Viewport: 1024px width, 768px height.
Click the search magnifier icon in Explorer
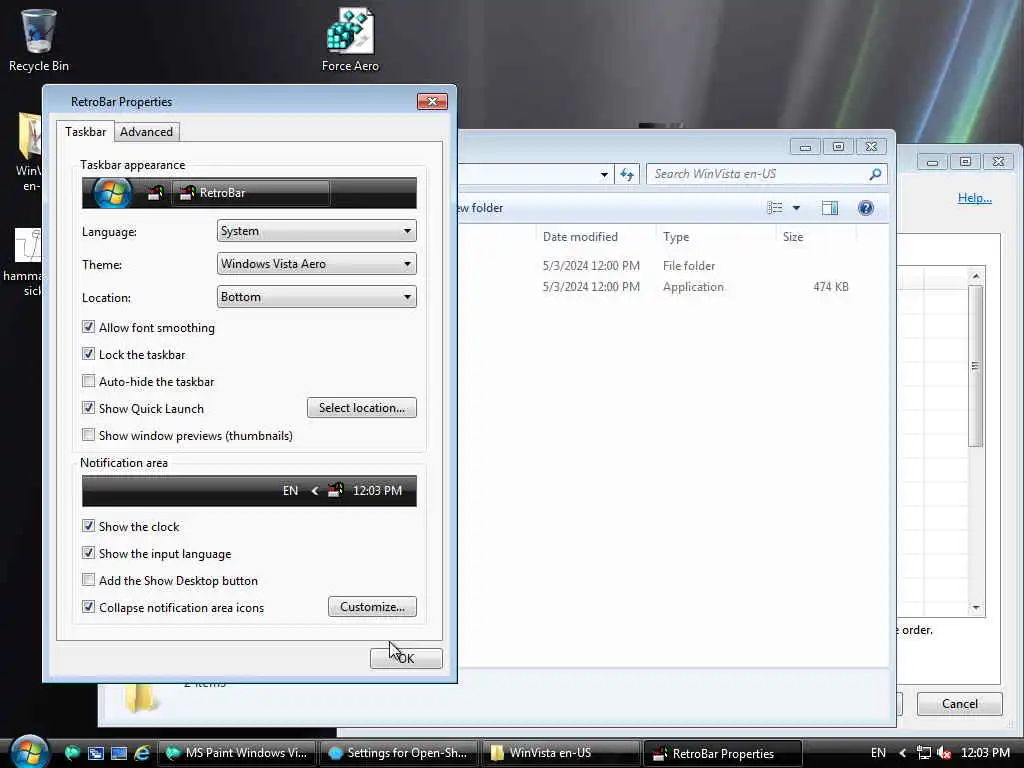875,174
